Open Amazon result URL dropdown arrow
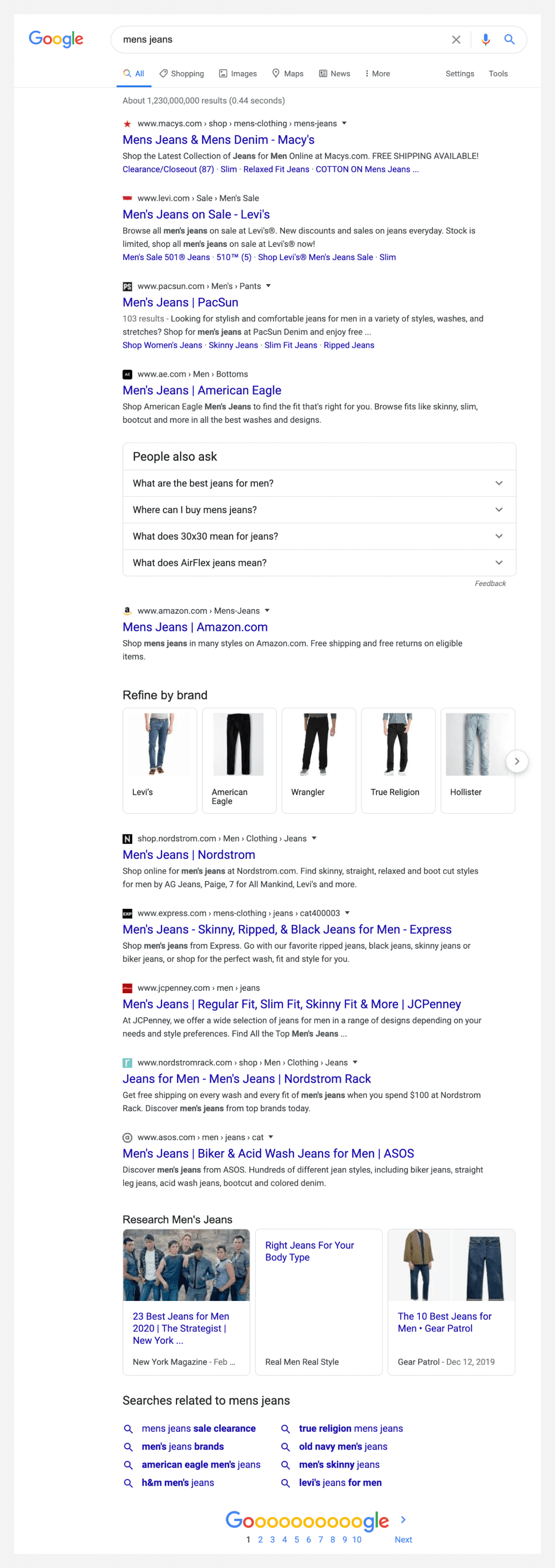Image resolution: width=555 pixels, height=1568 pixels. pos(267,611)
